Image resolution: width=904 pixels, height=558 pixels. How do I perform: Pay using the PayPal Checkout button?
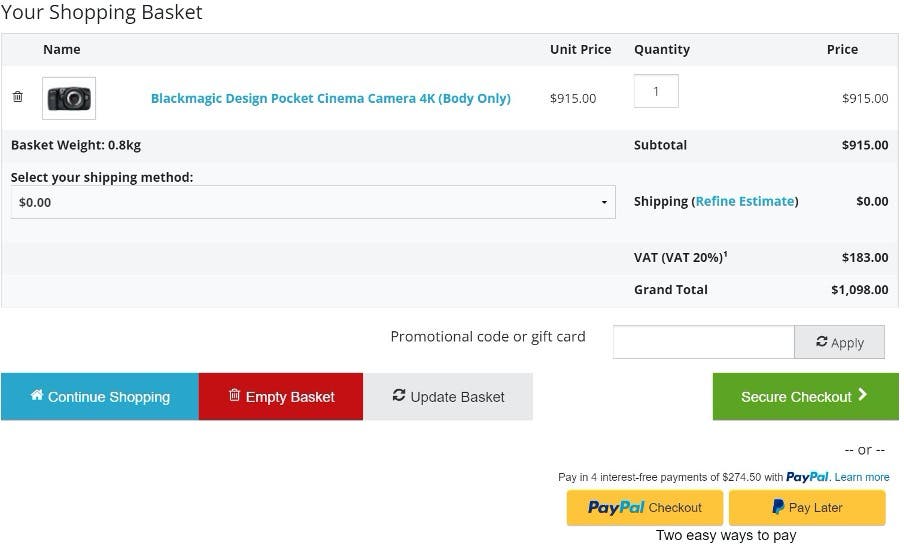click(644, 507)
